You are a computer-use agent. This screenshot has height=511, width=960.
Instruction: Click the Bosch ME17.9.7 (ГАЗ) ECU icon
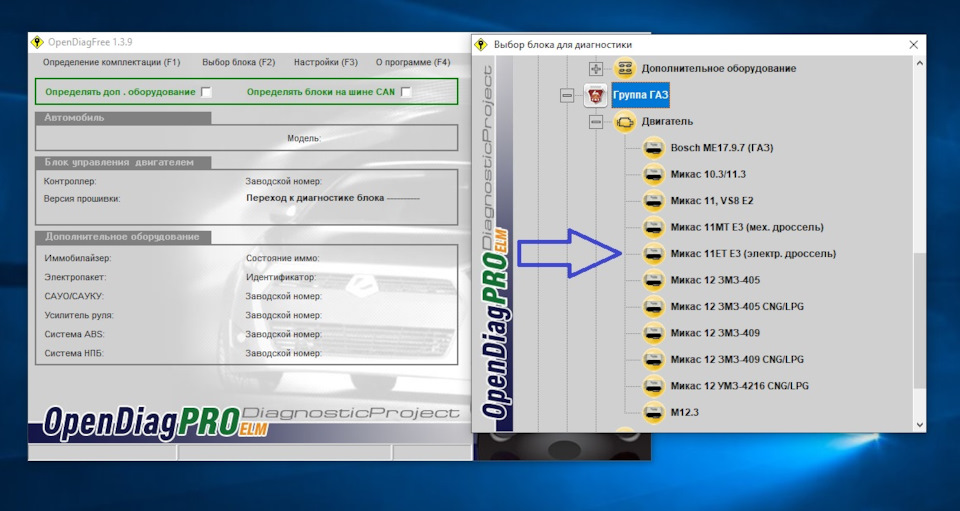click(653, 147)
